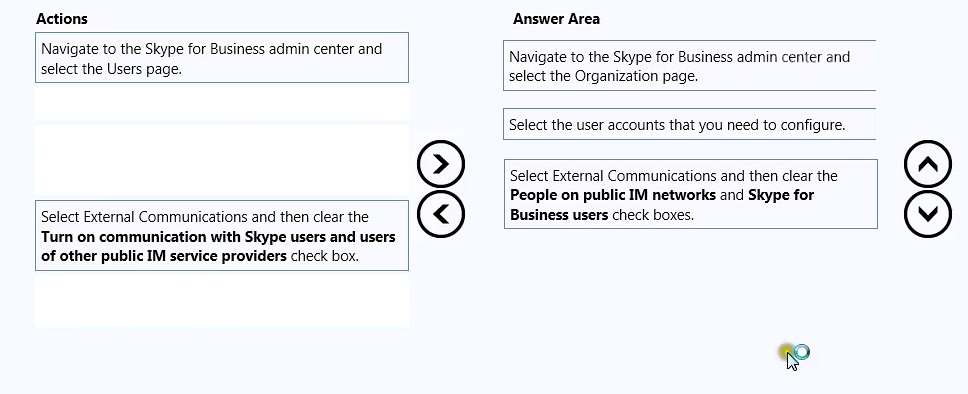Select the 'select the Users page' action
The image size is (968, 394).
pos(222,57)
